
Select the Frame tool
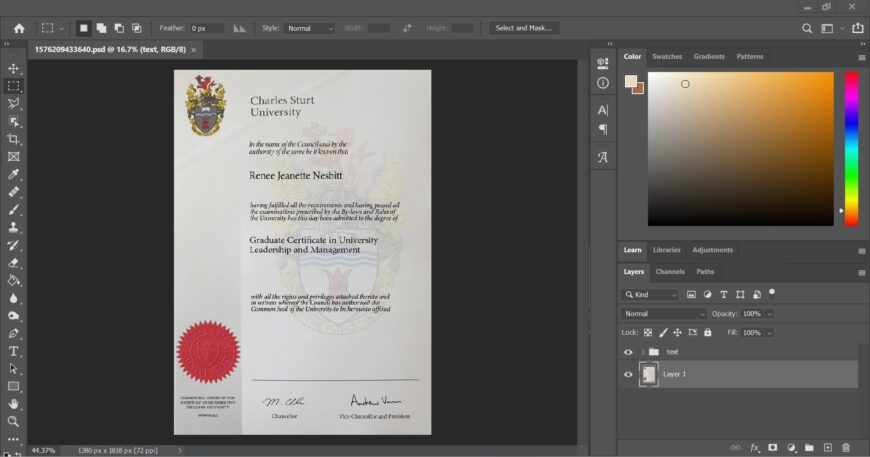(x=13, y=157)
